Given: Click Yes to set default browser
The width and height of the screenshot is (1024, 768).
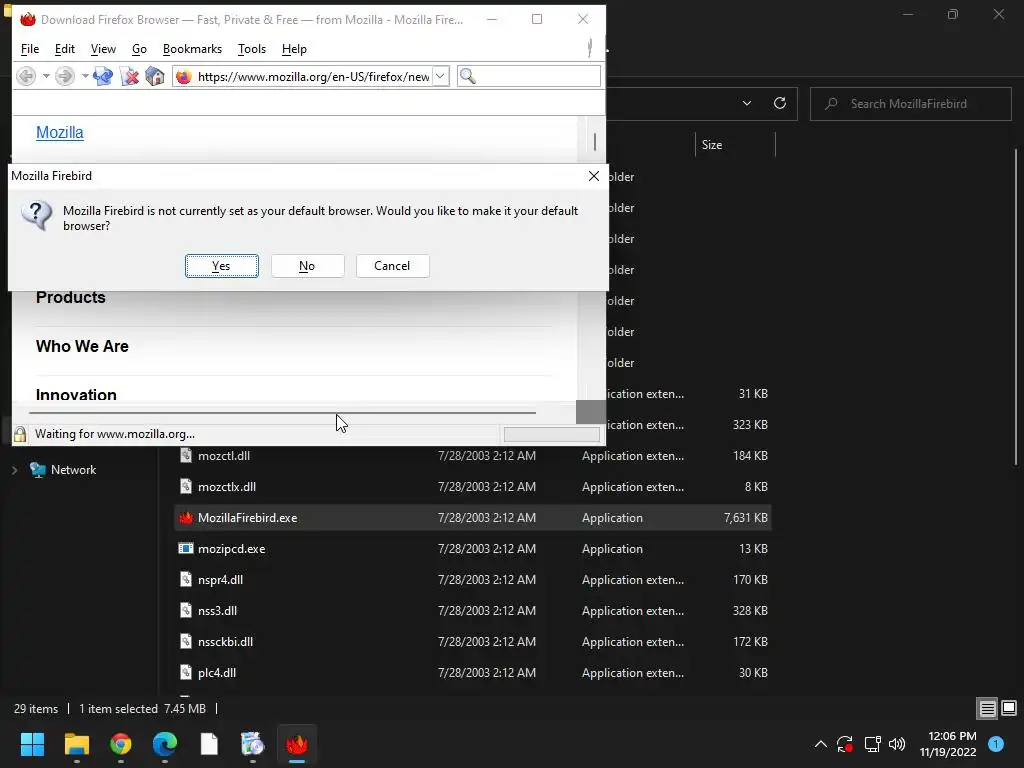Looking at the screenshot, I should (x=221, y=266).
